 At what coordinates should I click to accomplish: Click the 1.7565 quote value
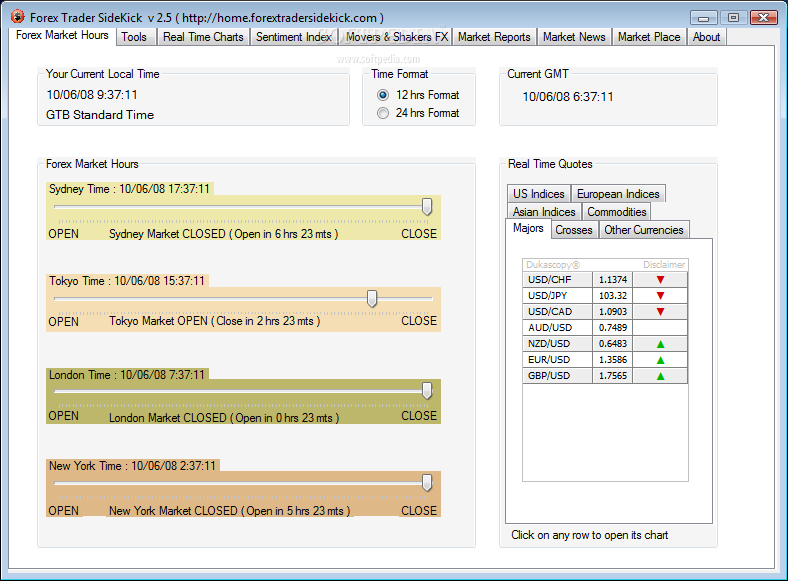click(x=613, y=376)
